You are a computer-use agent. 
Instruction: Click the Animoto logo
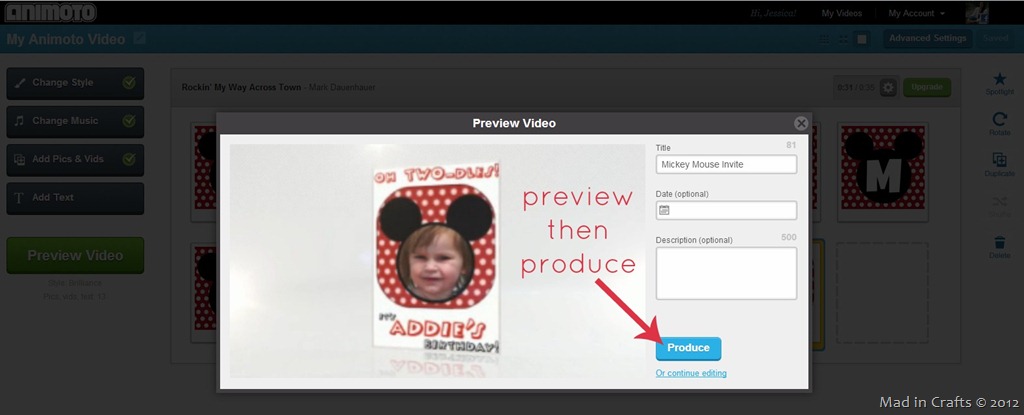[50, 12]
